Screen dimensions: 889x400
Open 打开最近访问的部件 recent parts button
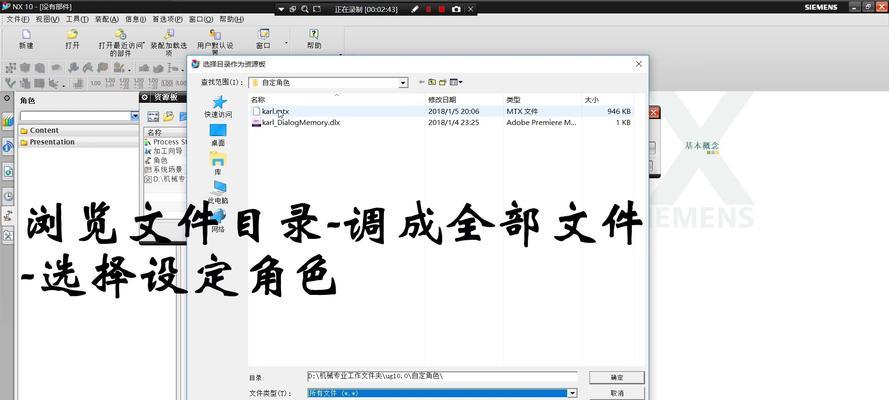(x=121, y=42)
